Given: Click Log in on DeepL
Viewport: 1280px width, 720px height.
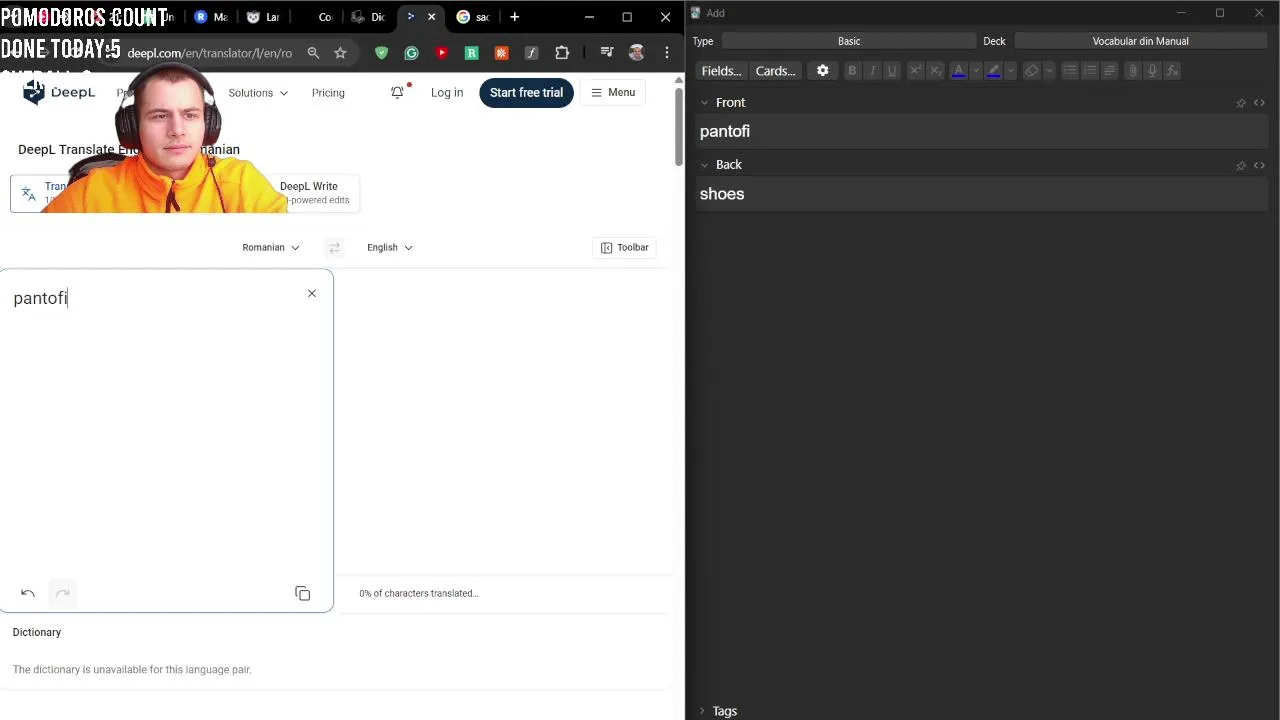Looking at the screenshot, I should (447, 92).
